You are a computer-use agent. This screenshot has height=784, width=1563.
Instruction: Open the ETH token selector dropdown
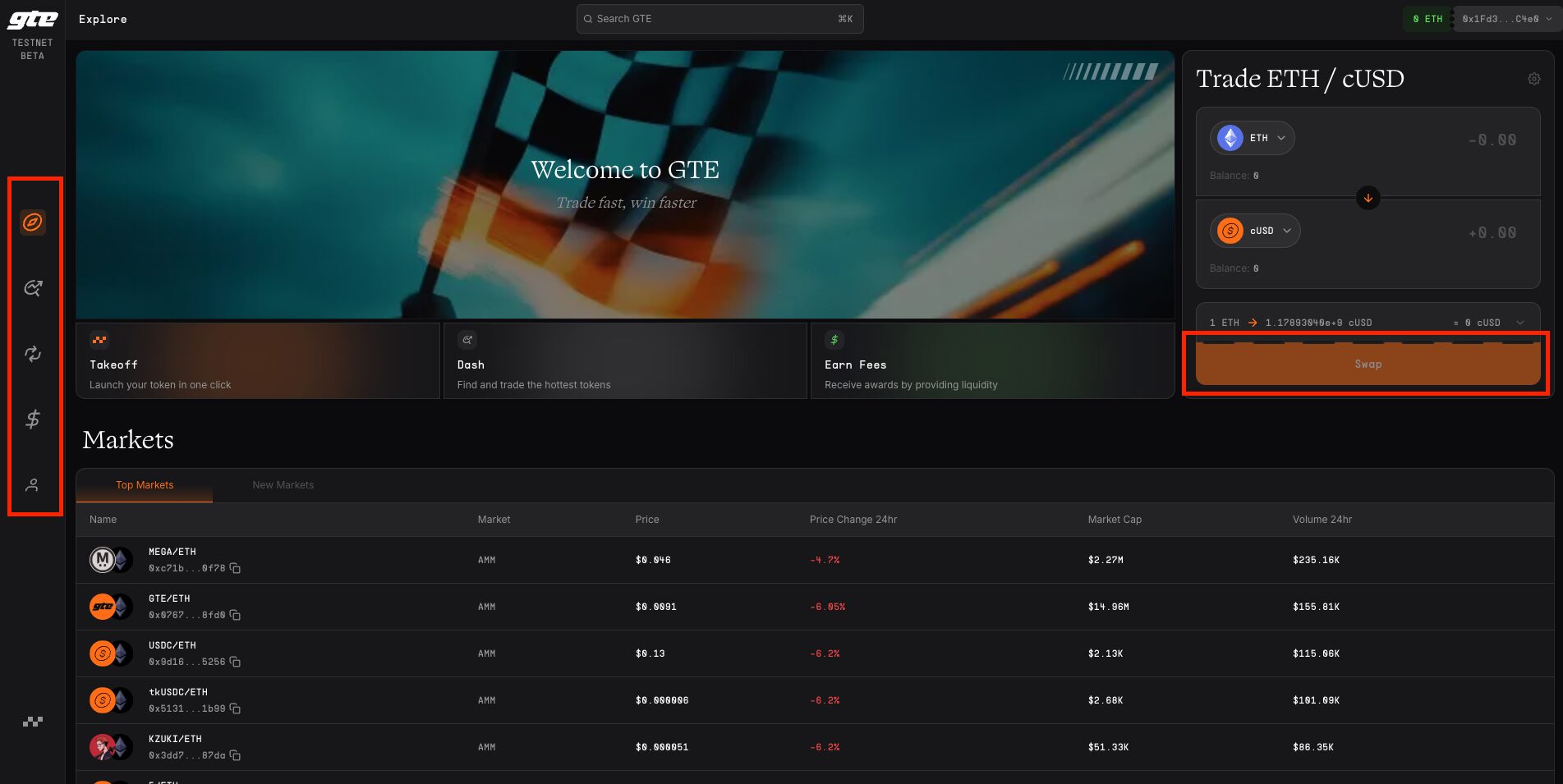(1253, 138)
